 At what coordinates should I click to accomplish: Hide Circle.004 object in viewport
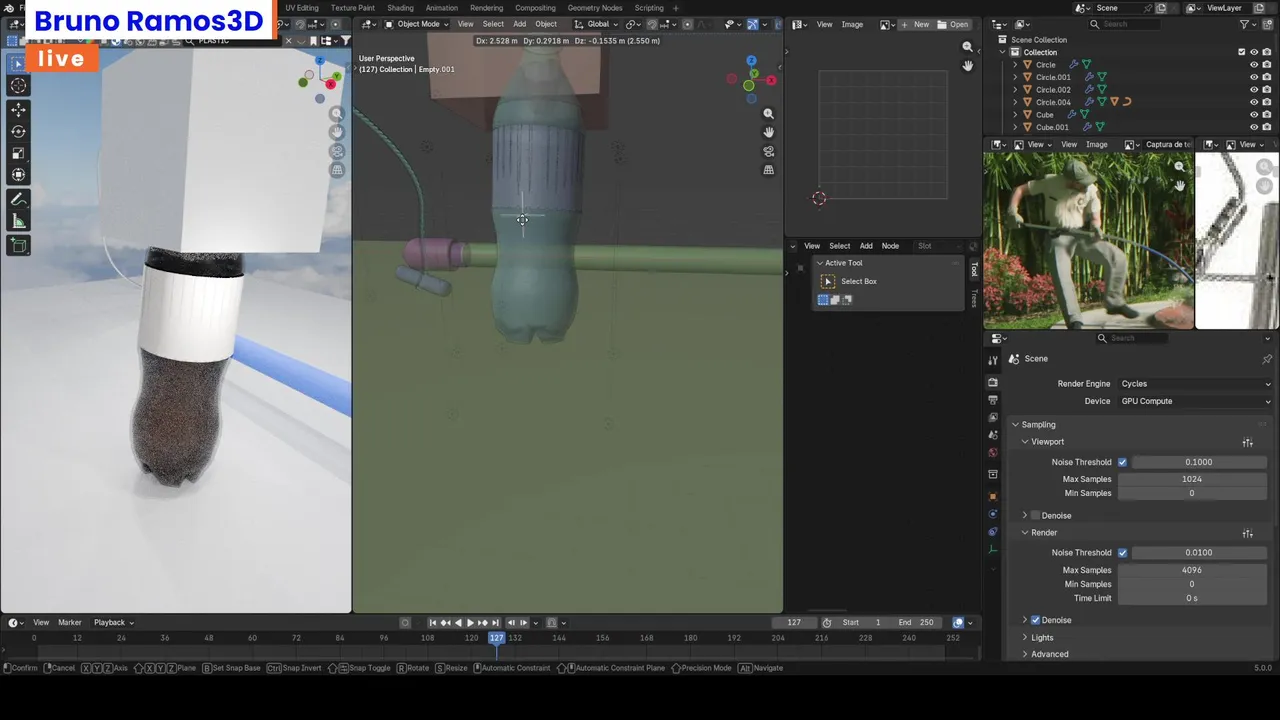[x=1254, y=102]
